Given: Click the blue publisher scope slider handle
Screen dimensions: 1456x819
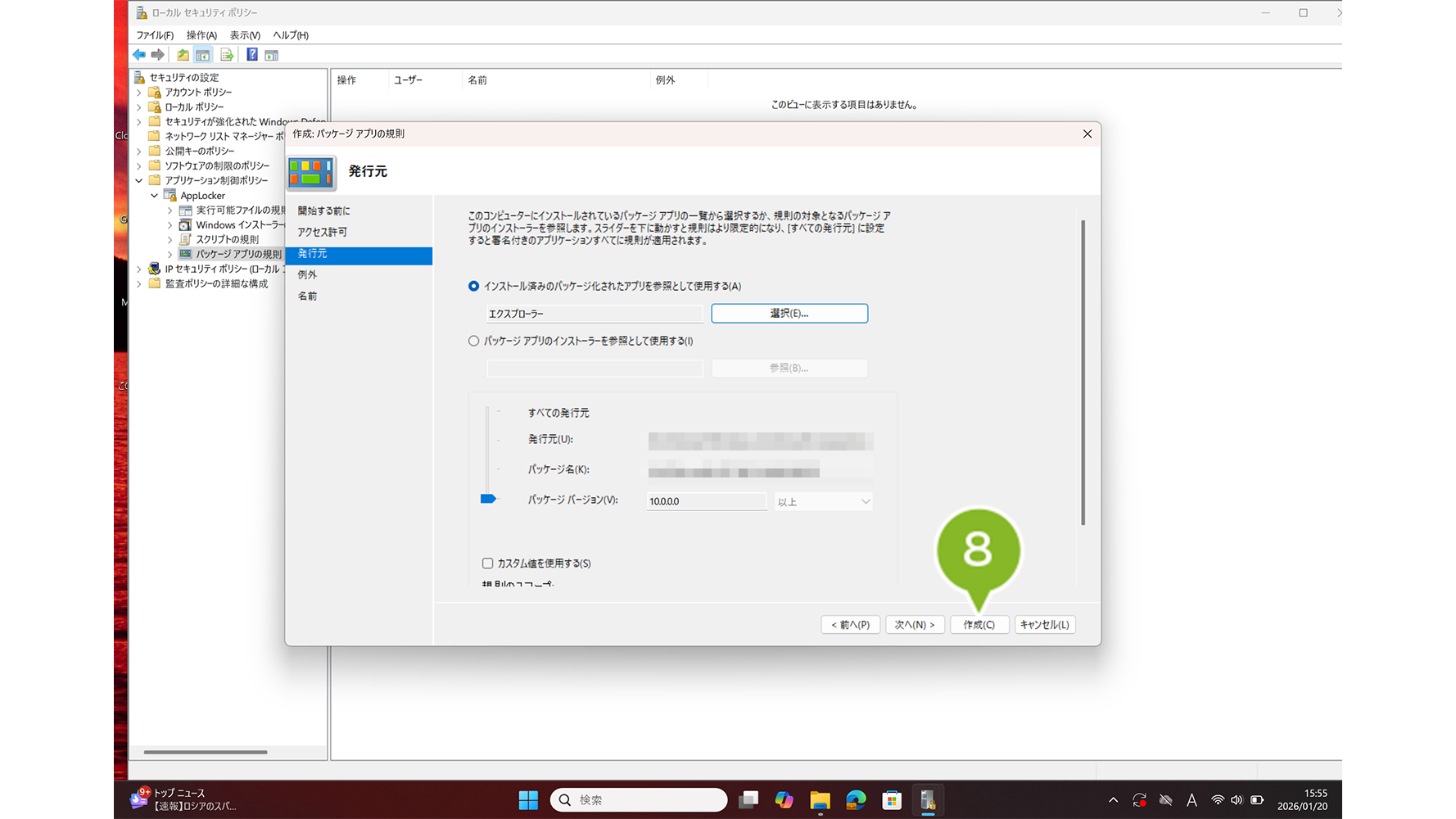Looking at the screenshot, I should click(x=488, y=499).
